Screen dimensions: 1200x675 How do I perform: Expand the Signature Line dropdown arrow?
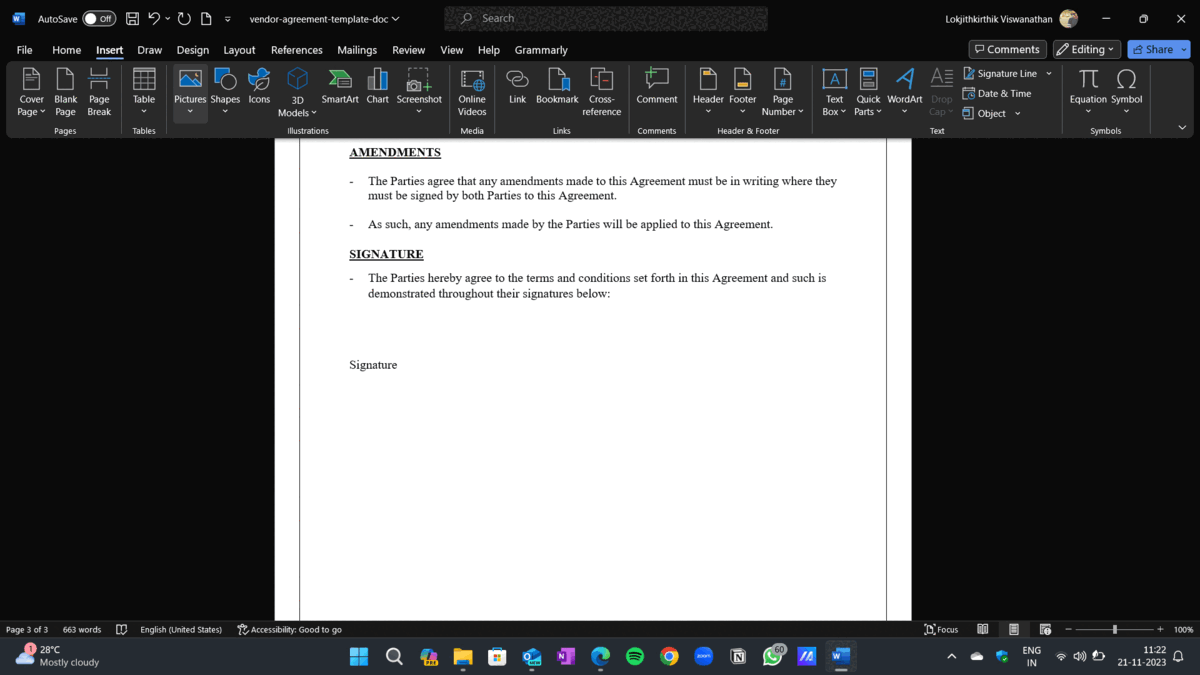[1049, 74]
